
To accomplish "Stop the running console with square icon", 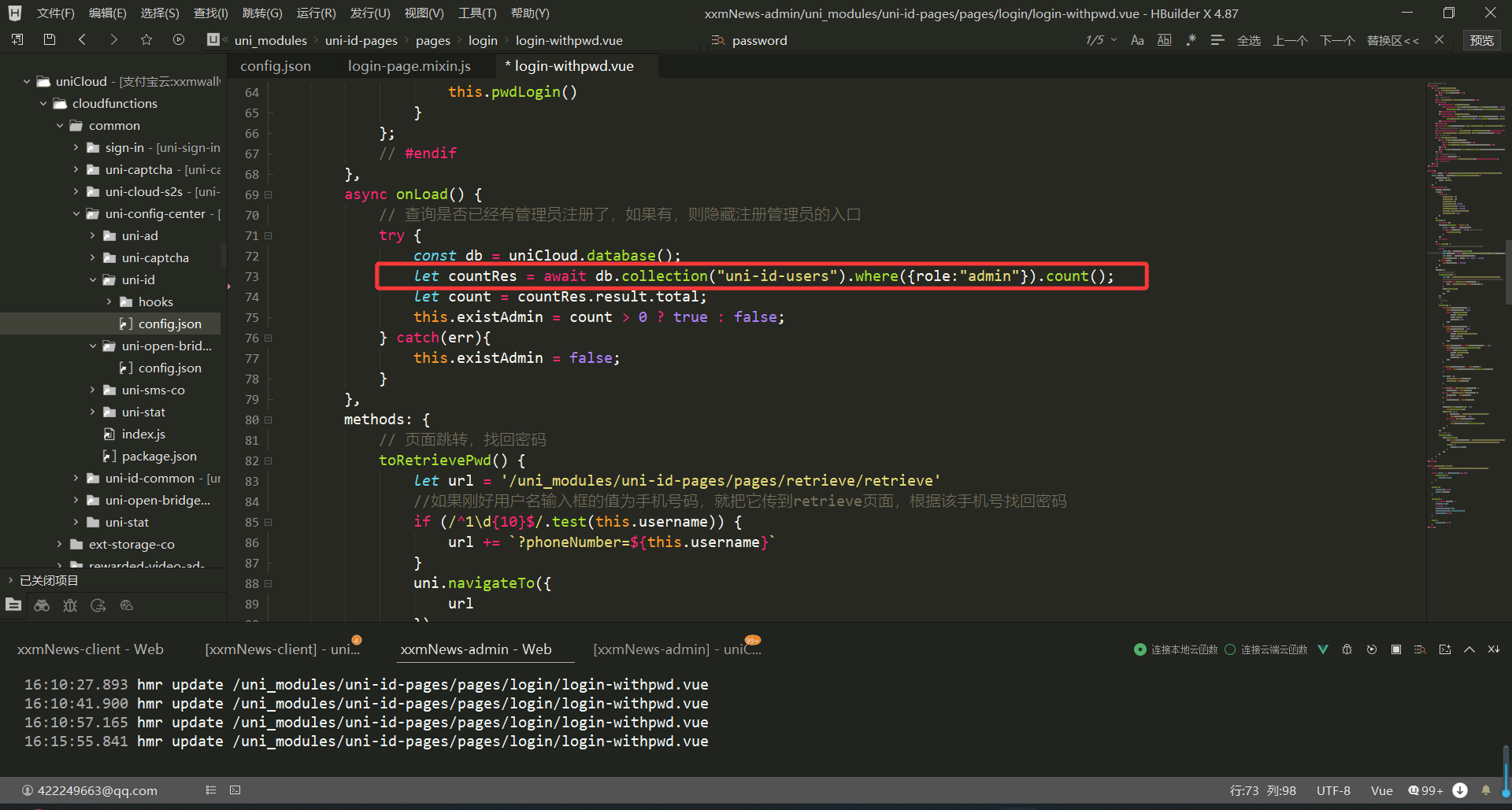I will [1396, 649].
